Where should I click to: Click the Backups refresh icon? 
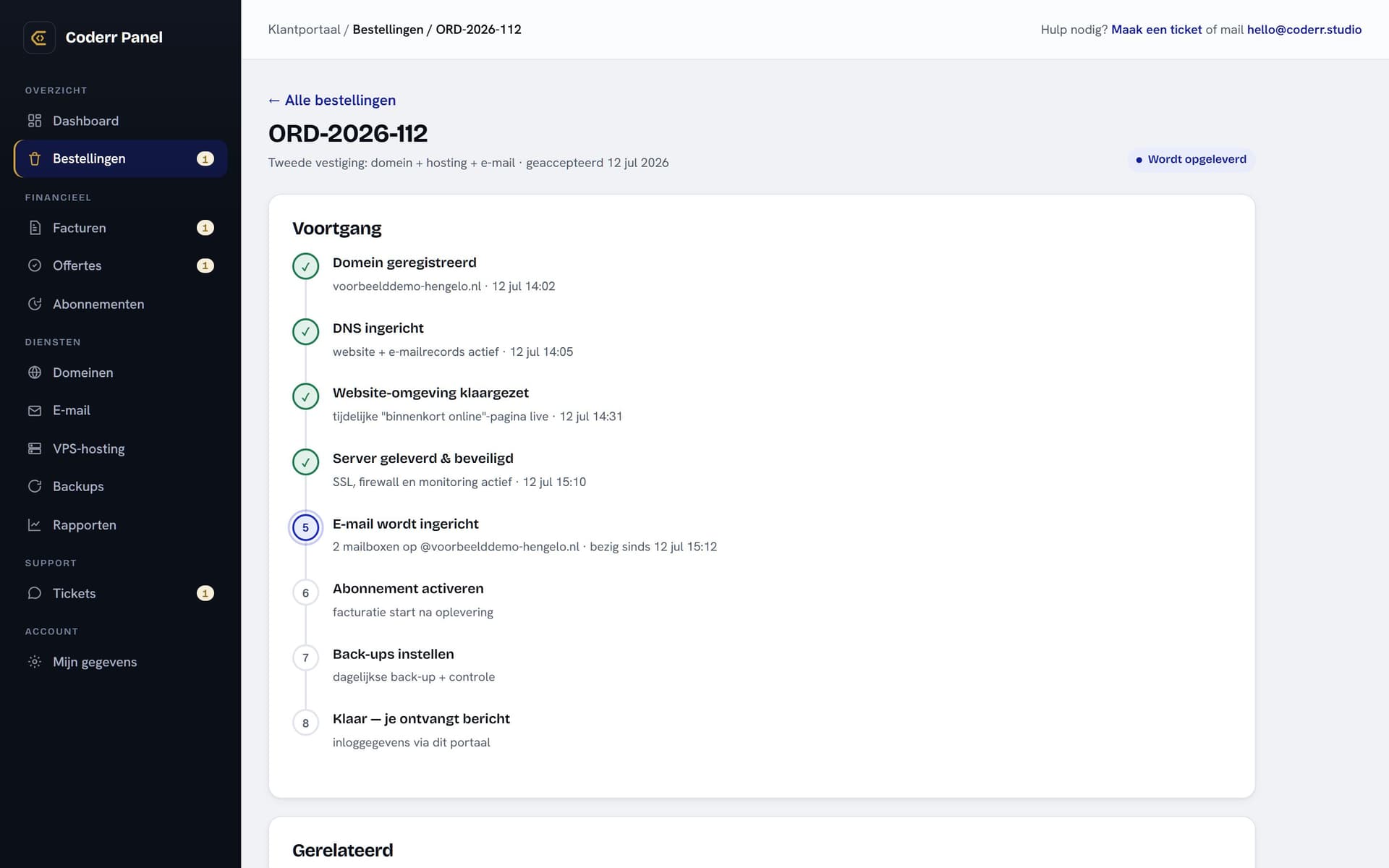pyautogui.click(x=35, y=486)
